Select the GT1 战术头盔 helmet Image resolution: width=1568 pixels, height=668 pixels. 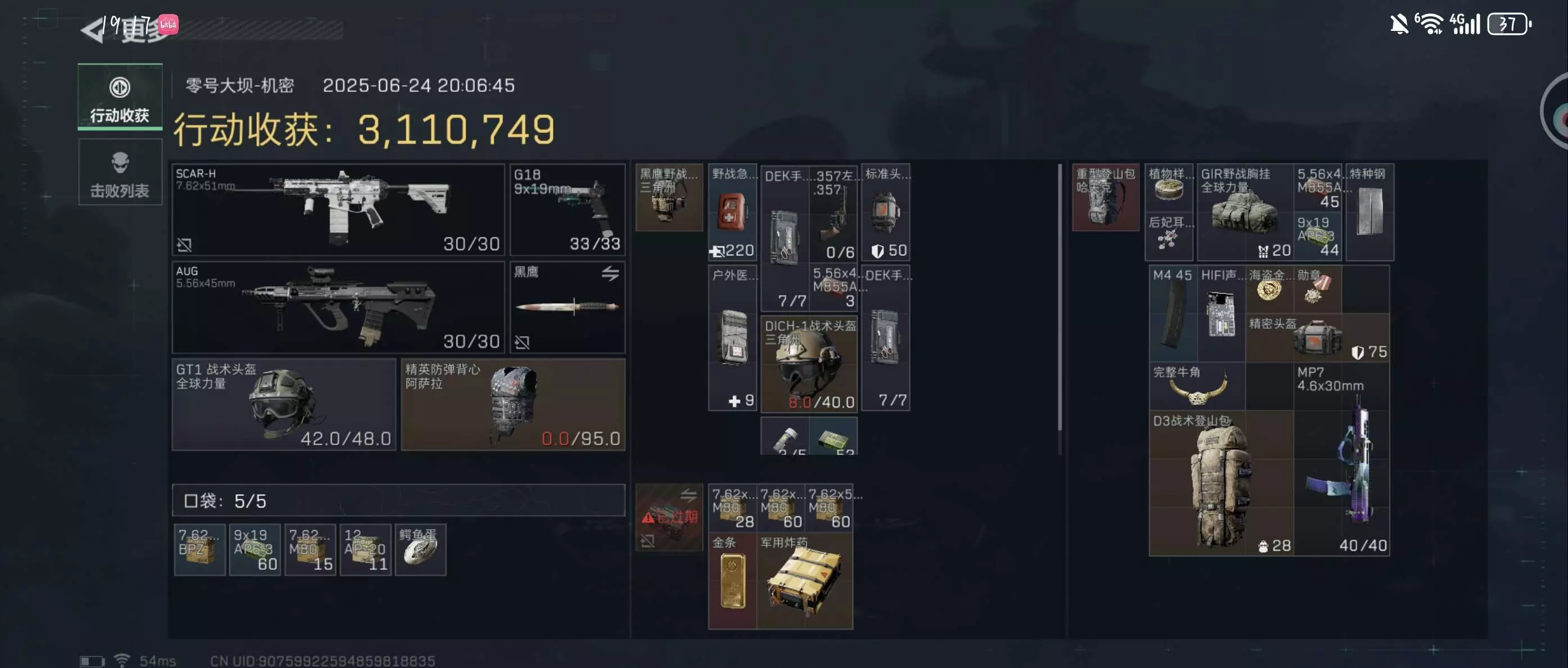point(284,404)
